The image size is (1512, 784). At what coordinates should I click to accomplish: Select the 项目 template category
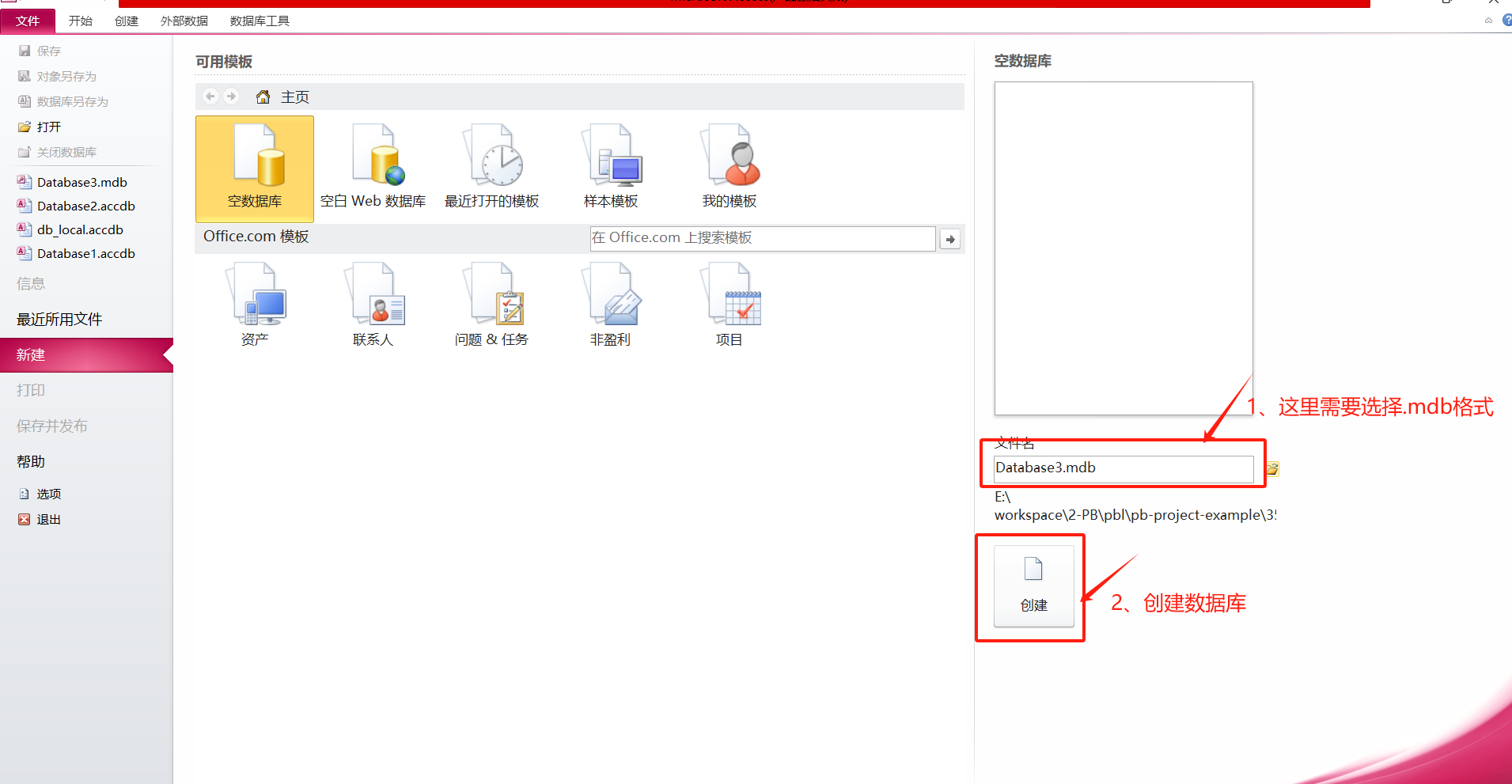point(729,305)
